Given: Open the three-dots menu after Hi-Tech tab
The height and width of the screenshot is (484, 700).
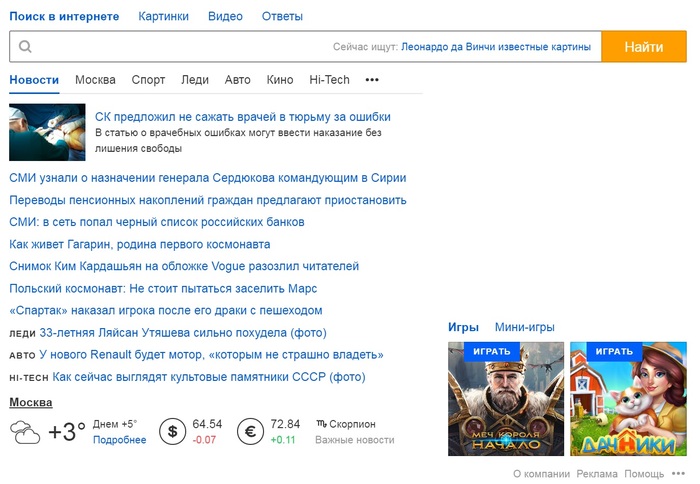Looking at the screenshot, I should (372, 80).
